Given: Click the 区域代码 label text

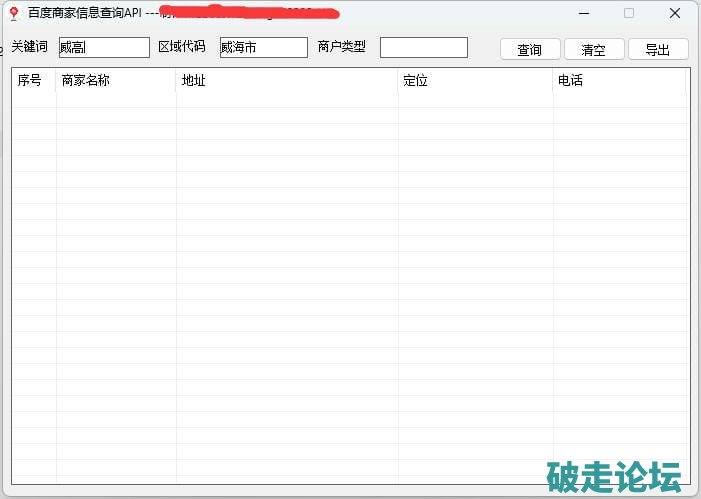Looking at the screenshot, I should pos(181,47).
